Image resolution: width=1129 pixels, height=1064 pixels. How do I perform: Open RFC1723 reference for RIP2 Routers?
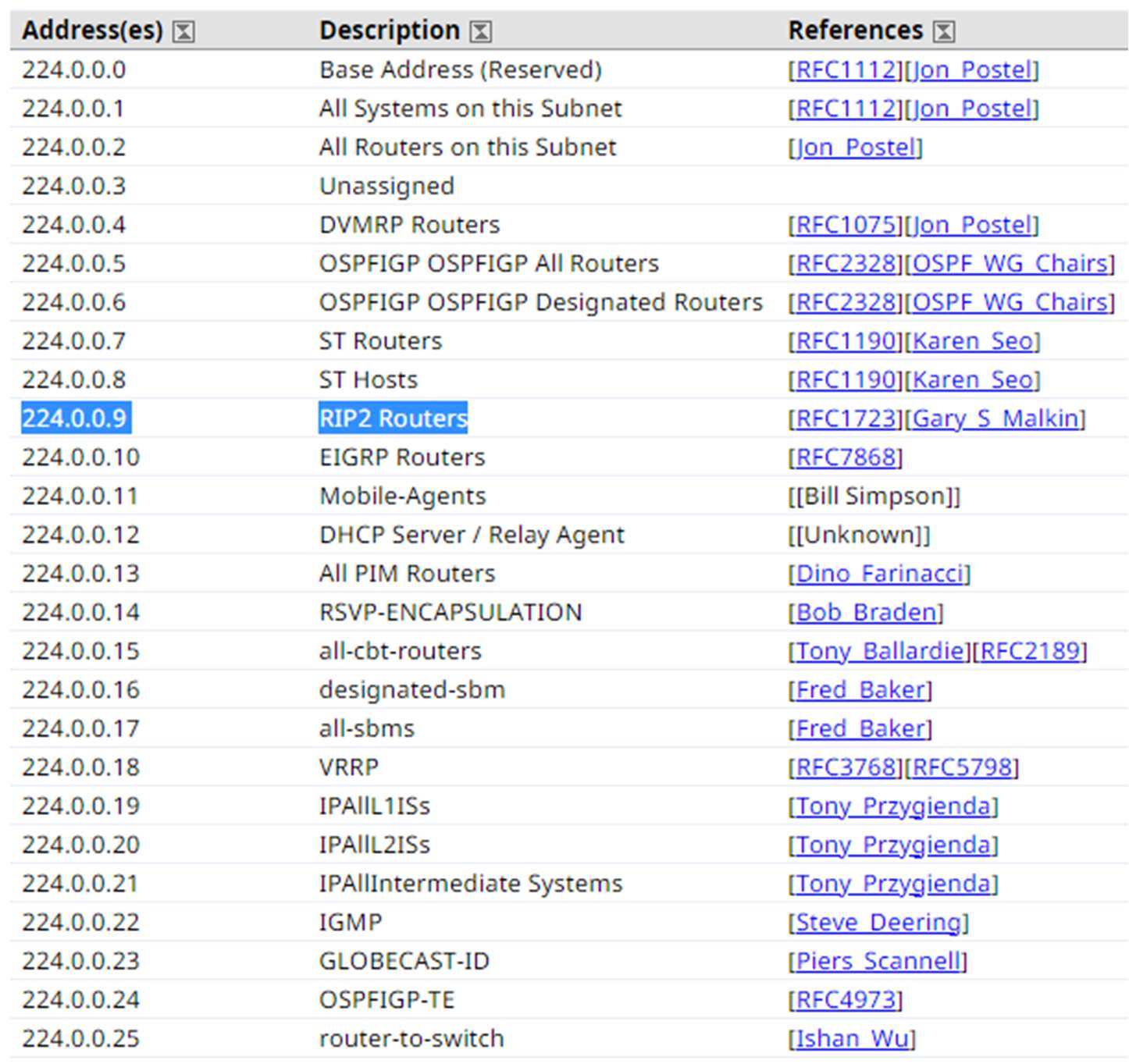pos(846,419)
